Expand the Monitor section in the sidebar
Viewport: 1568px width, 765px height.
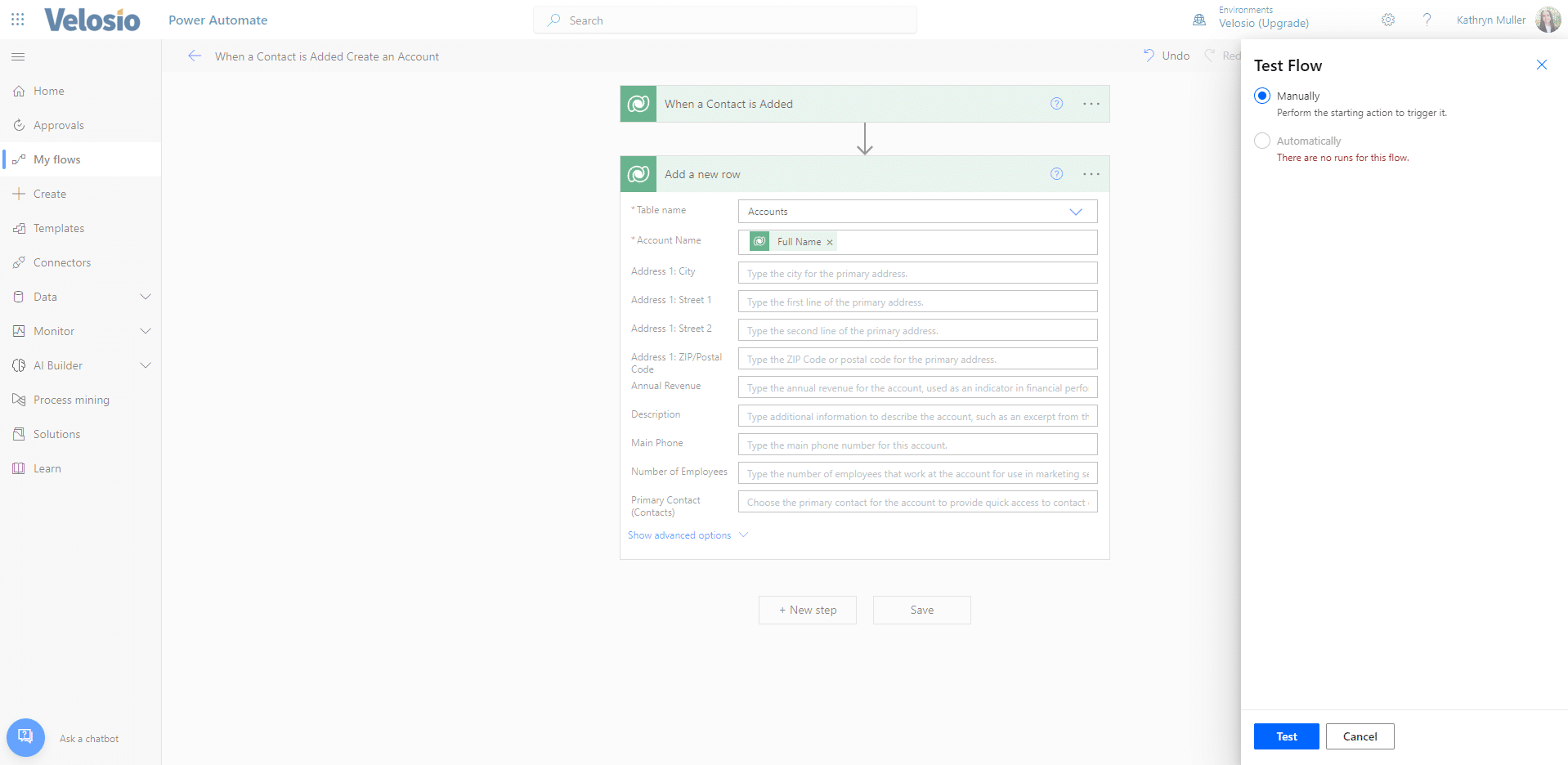tap(146, 331)
